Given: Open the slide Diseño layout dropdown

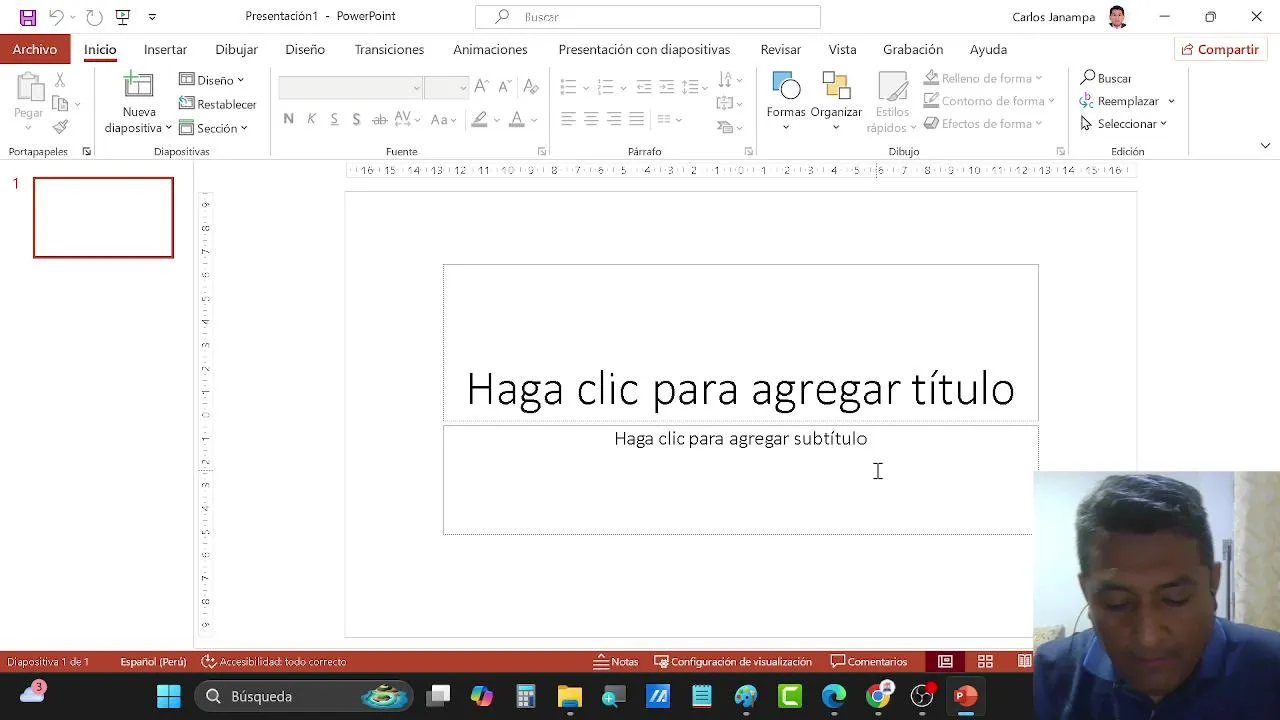Looking at the screenshot, I should (212, 80).
